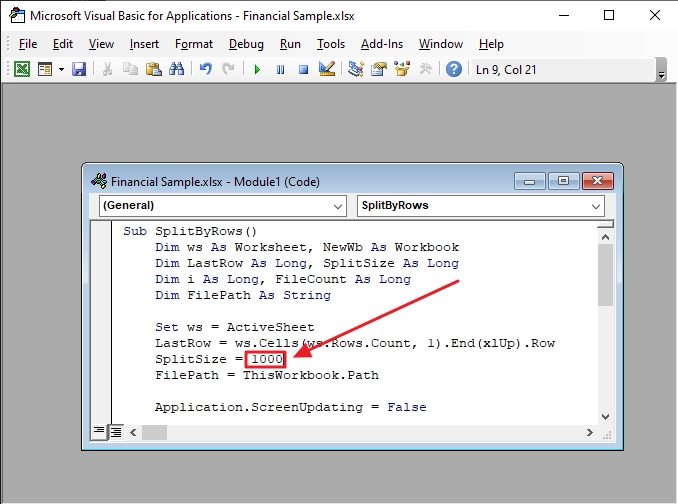Click the Insert UserForm toolbar icon

pos(45,69)
